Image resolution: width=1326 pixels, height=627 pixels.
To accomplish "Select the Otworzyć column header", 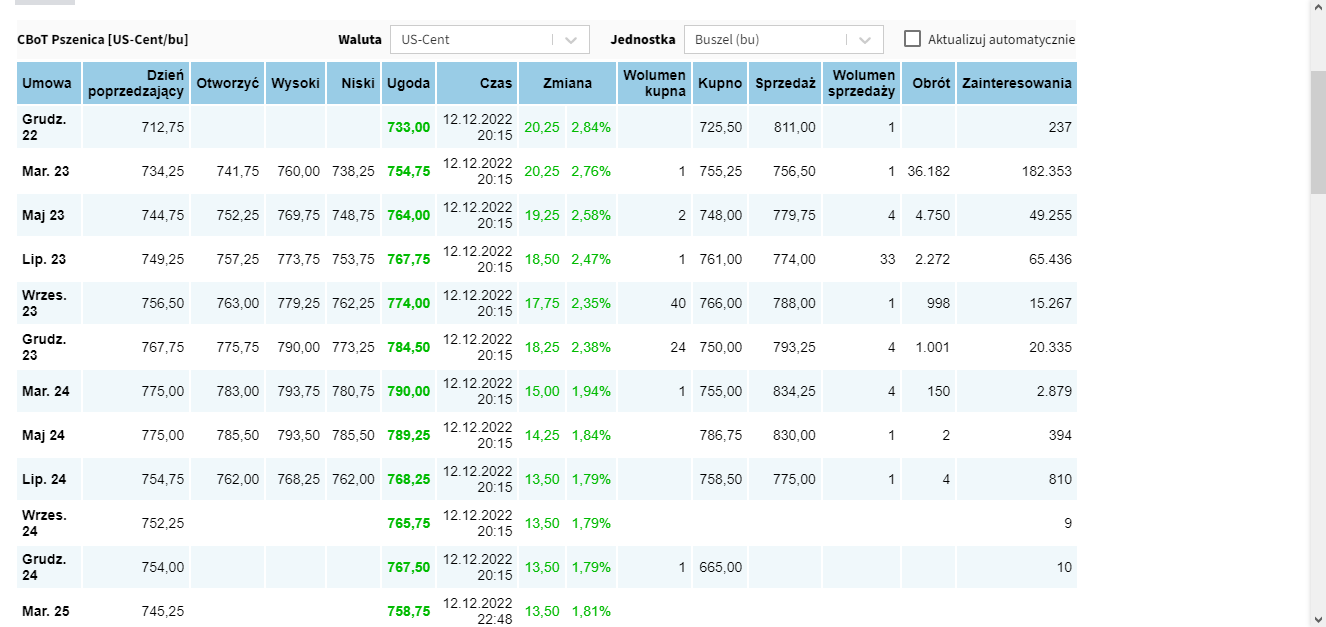I will (x=227, y=83).
